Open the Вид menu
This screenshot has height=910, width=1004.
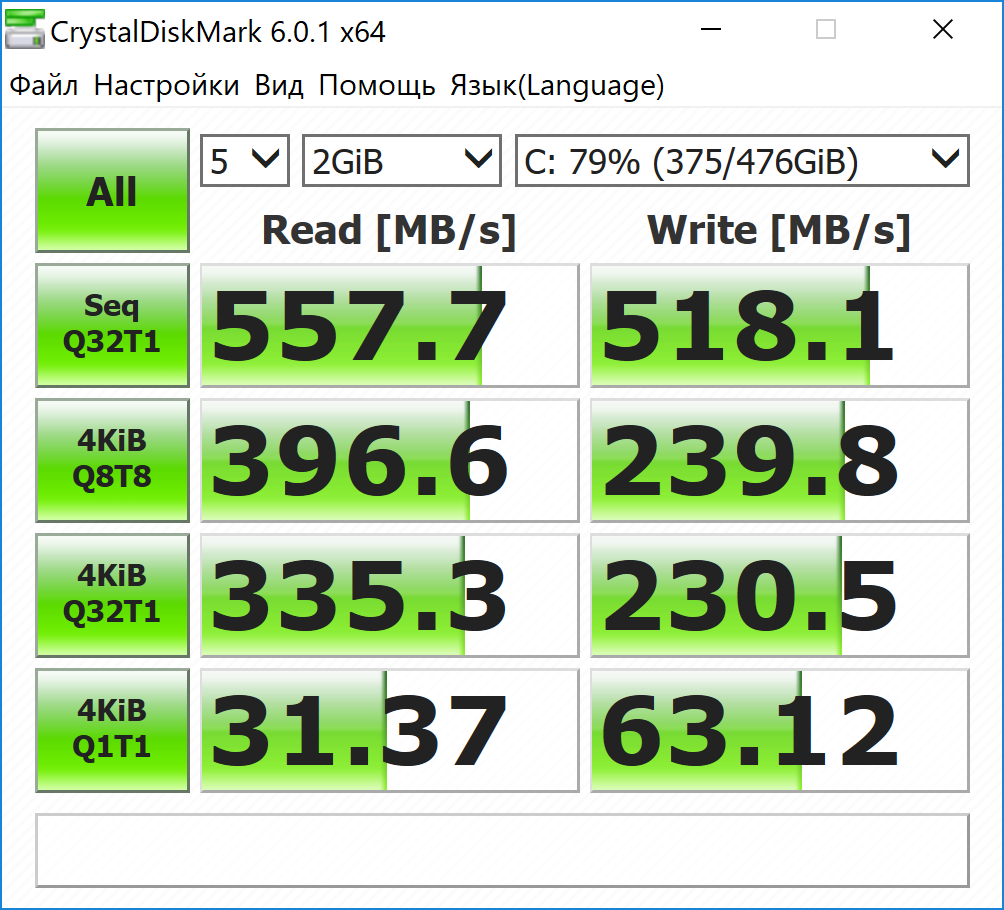click(x=279, y=85)
